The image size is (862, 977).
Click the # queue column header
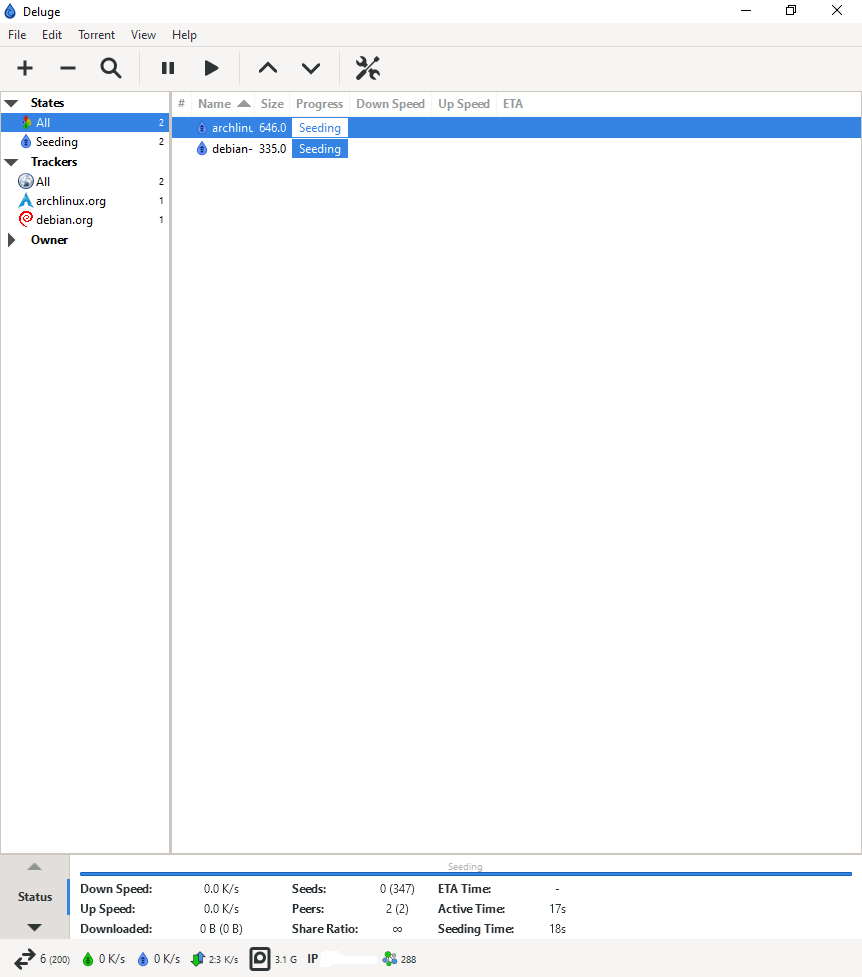(x=181, y=103)
